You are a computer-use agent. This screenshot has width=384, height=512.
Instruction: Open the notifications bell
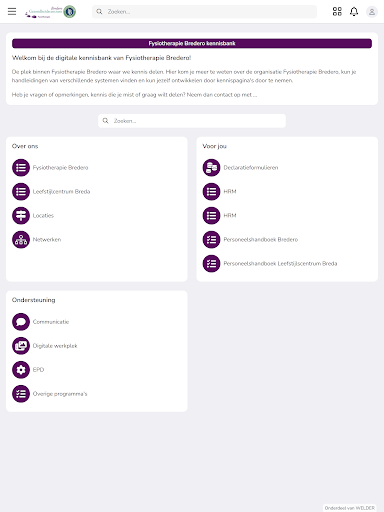click(354, 12)
